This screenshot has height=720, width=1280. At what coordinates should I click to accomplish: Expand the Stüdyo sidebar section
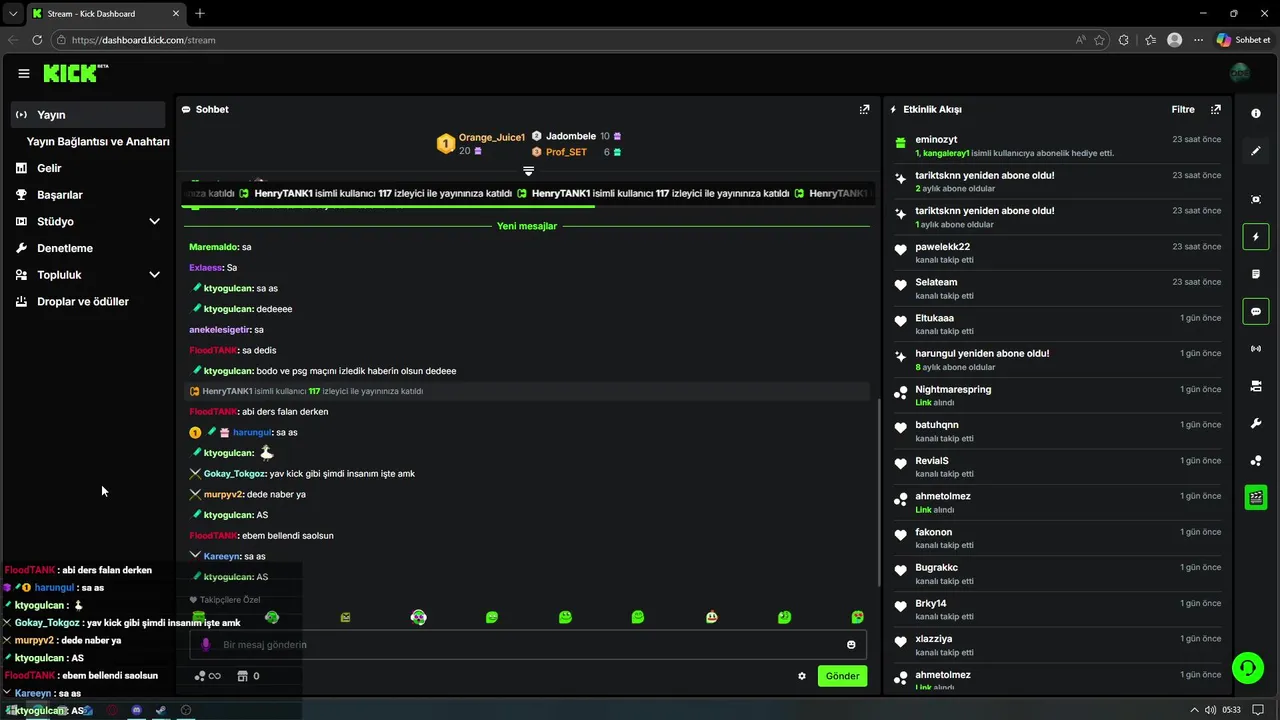88,221
